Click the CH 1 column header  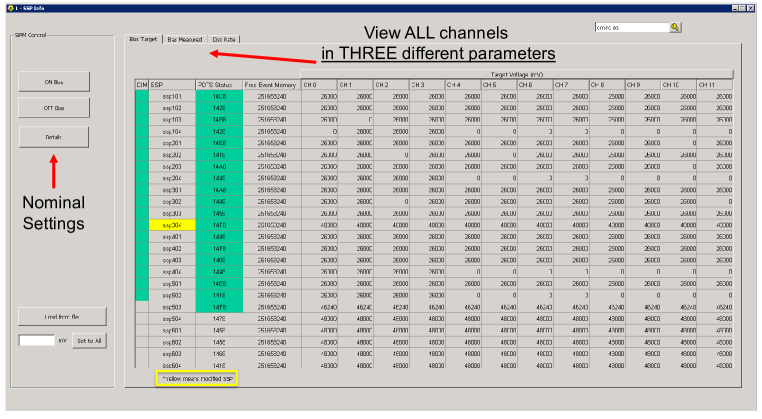(355, 85)
